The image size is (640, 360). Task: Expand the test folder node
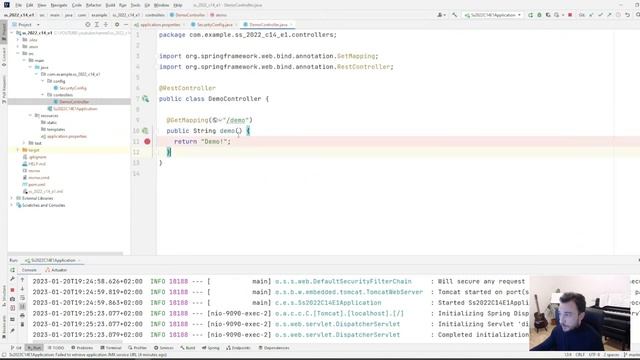click(x=24, y=143)
